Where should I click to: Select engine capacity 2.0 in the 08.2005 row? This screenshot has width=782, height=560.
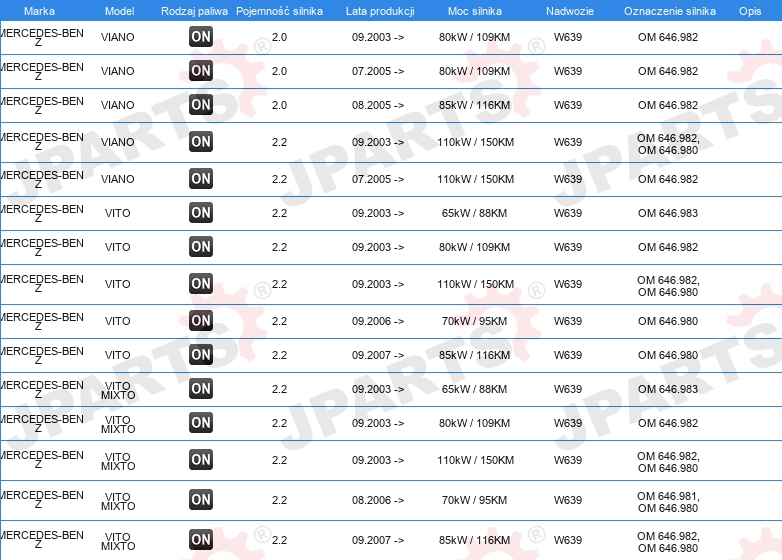(279, 105)
